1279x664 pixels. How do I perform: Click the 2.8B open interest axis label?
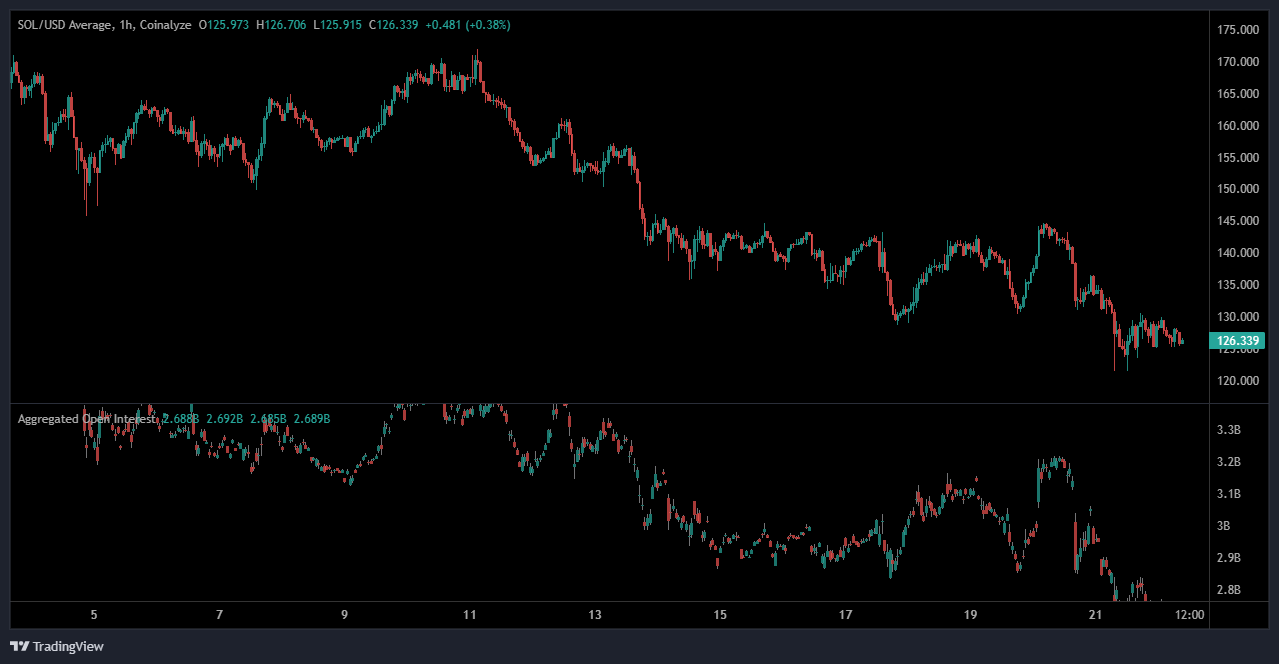coord(1229,589)
